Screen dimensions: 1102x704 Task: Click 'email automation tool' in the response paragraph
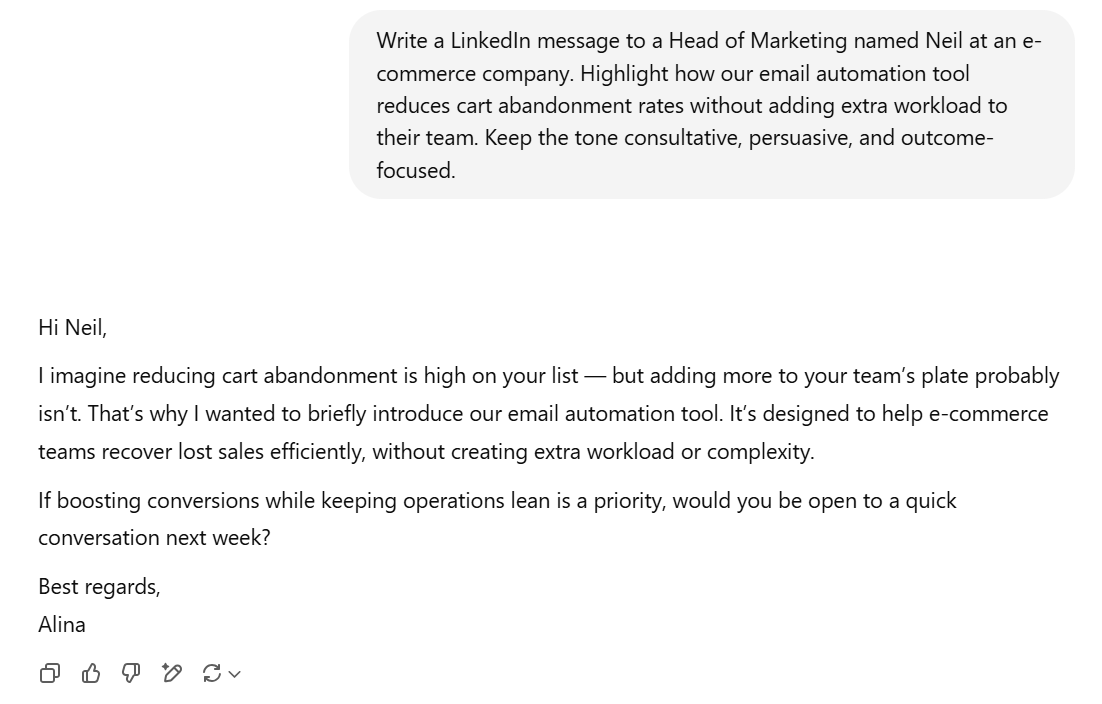click(614, 414)
